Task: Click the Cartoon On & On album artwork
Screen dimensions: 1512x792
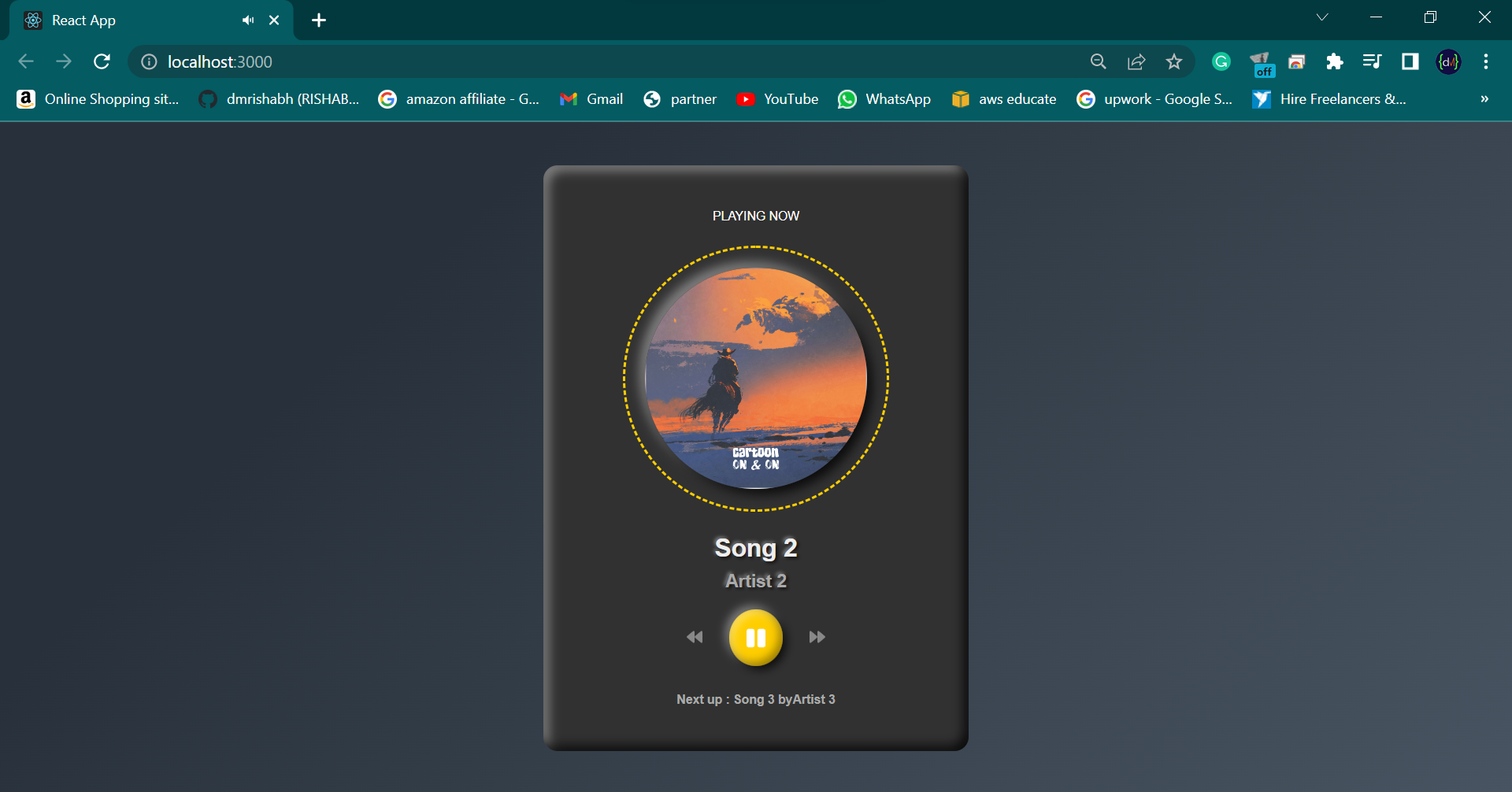Action: coord(756,379)
